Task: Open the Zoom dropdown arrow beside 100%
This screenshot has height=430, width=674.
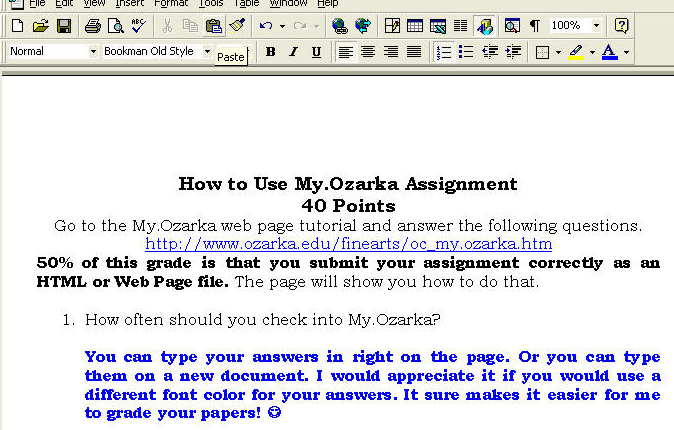Action: [596, 26]
